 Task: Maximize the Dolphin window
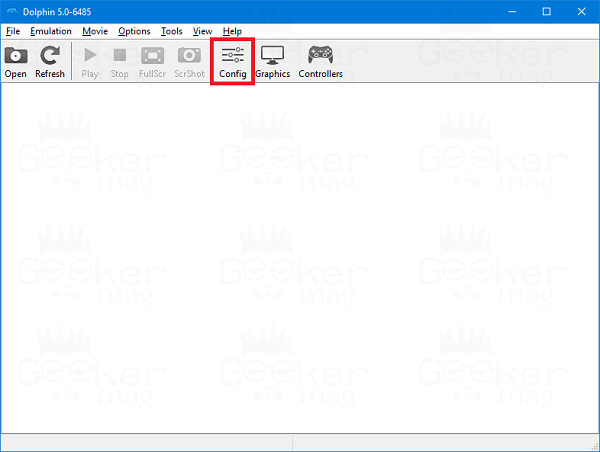coord(546,12)
